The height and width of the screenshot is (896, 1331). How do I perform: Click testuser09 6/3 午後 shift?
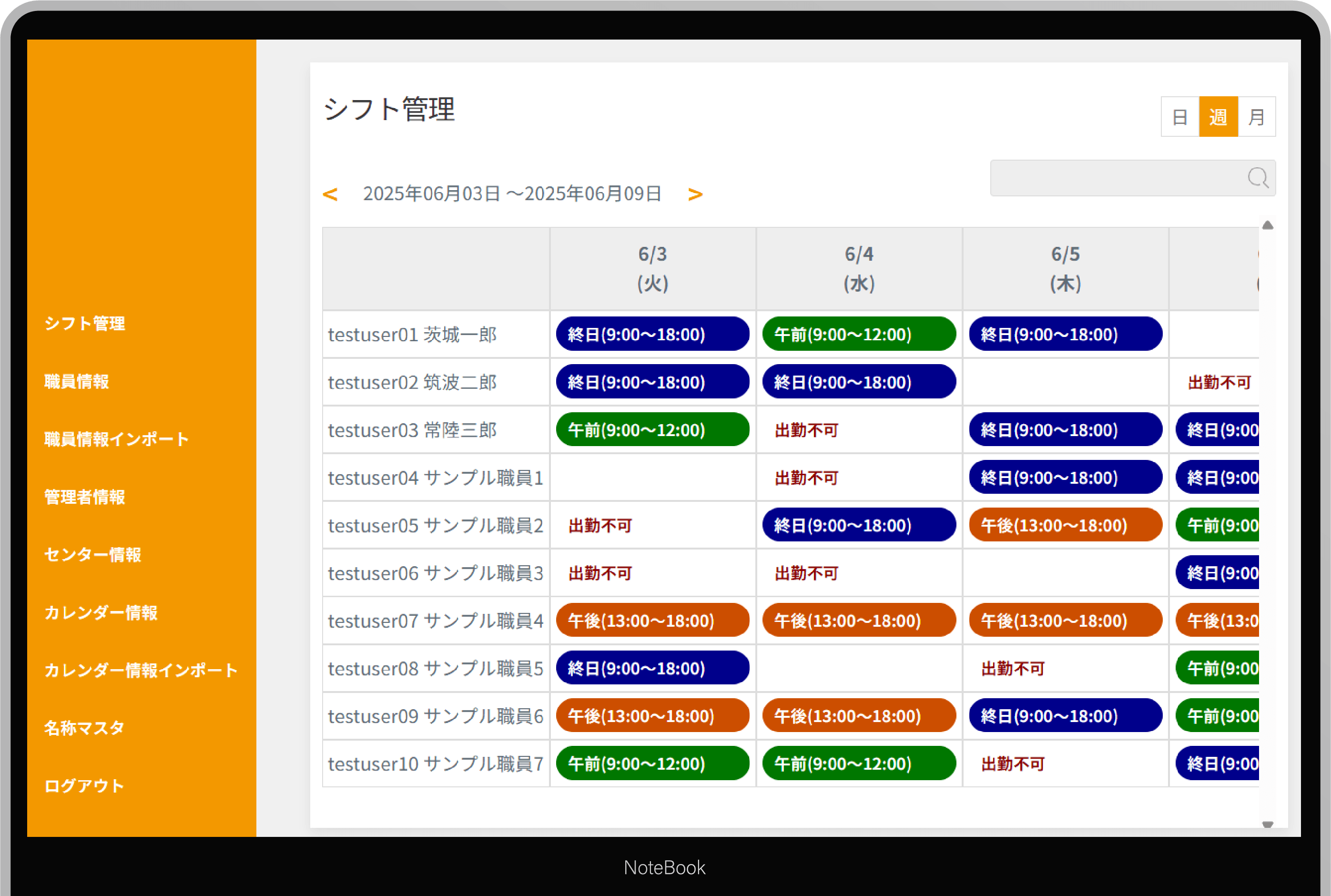(x=652, y=716)
